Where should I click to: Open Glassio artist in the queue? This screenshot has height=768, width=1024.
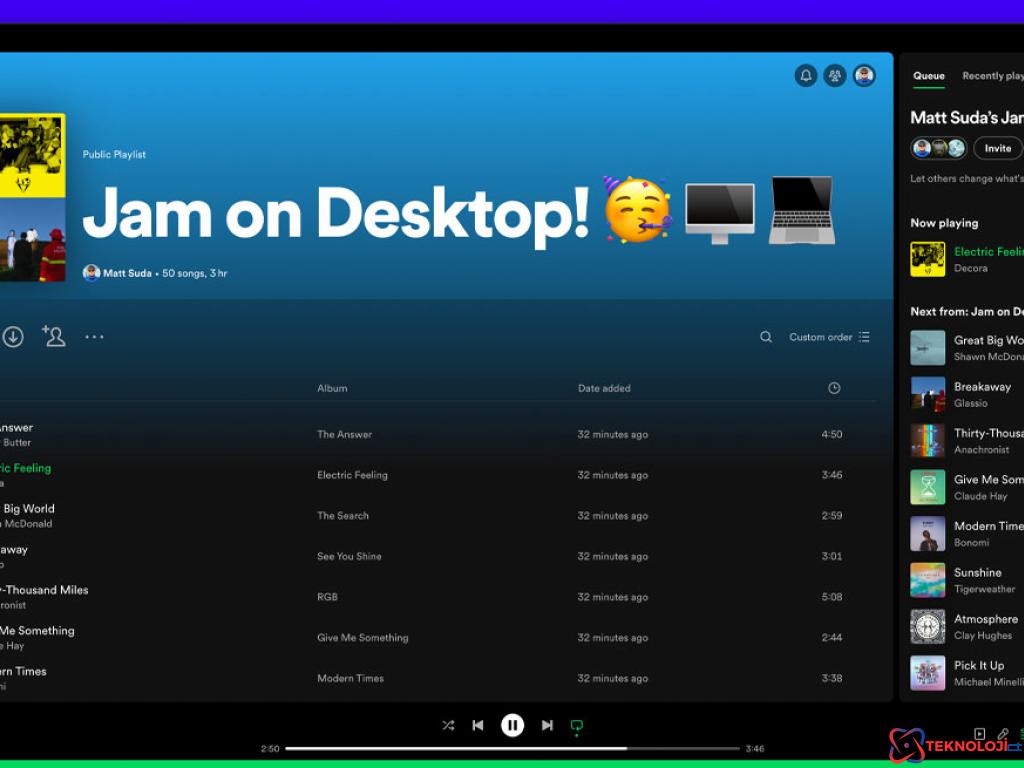click(970, 403)
